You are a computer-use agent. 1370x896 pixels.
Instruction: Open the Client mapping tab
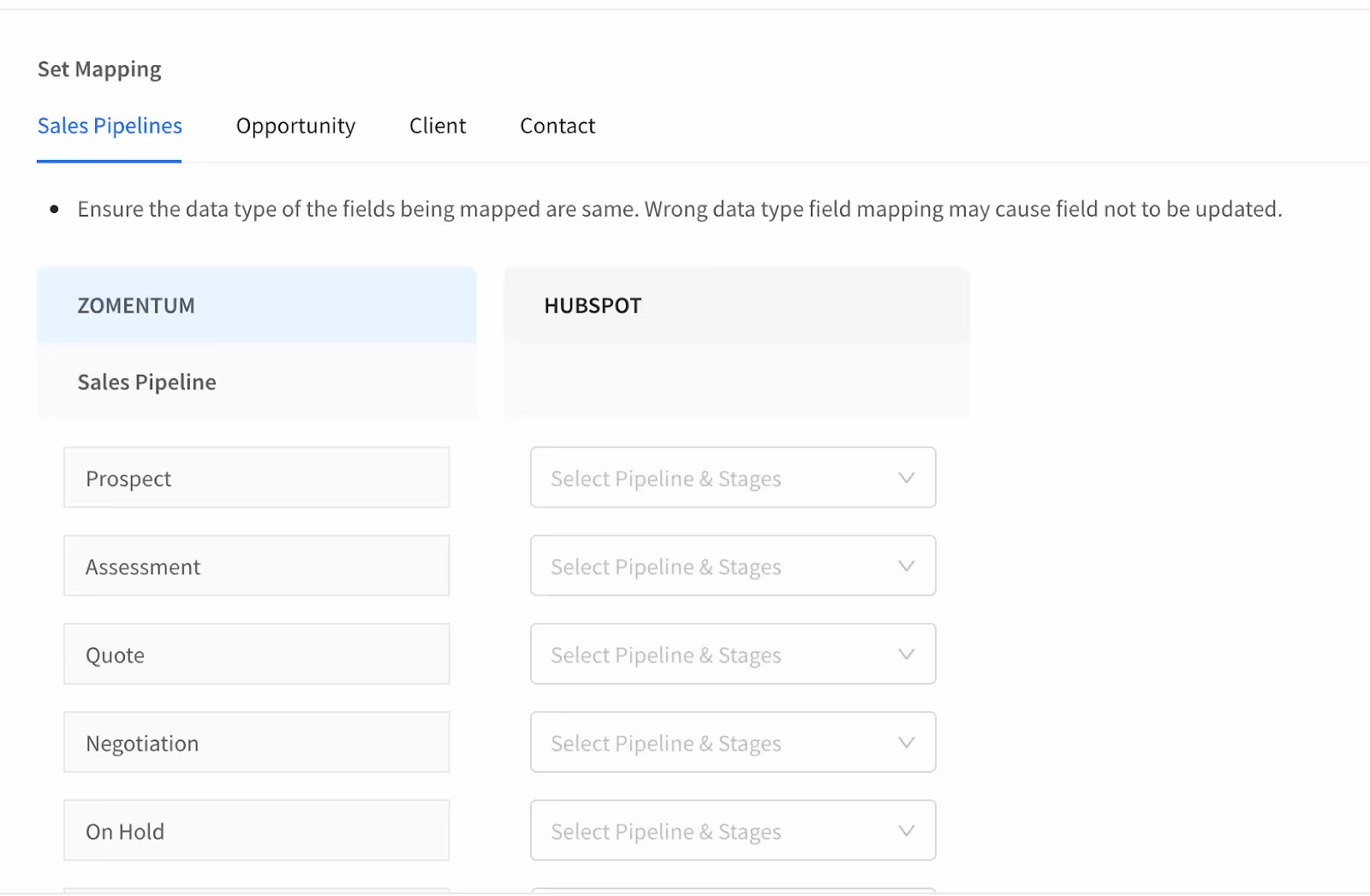(x=438, y=126)
